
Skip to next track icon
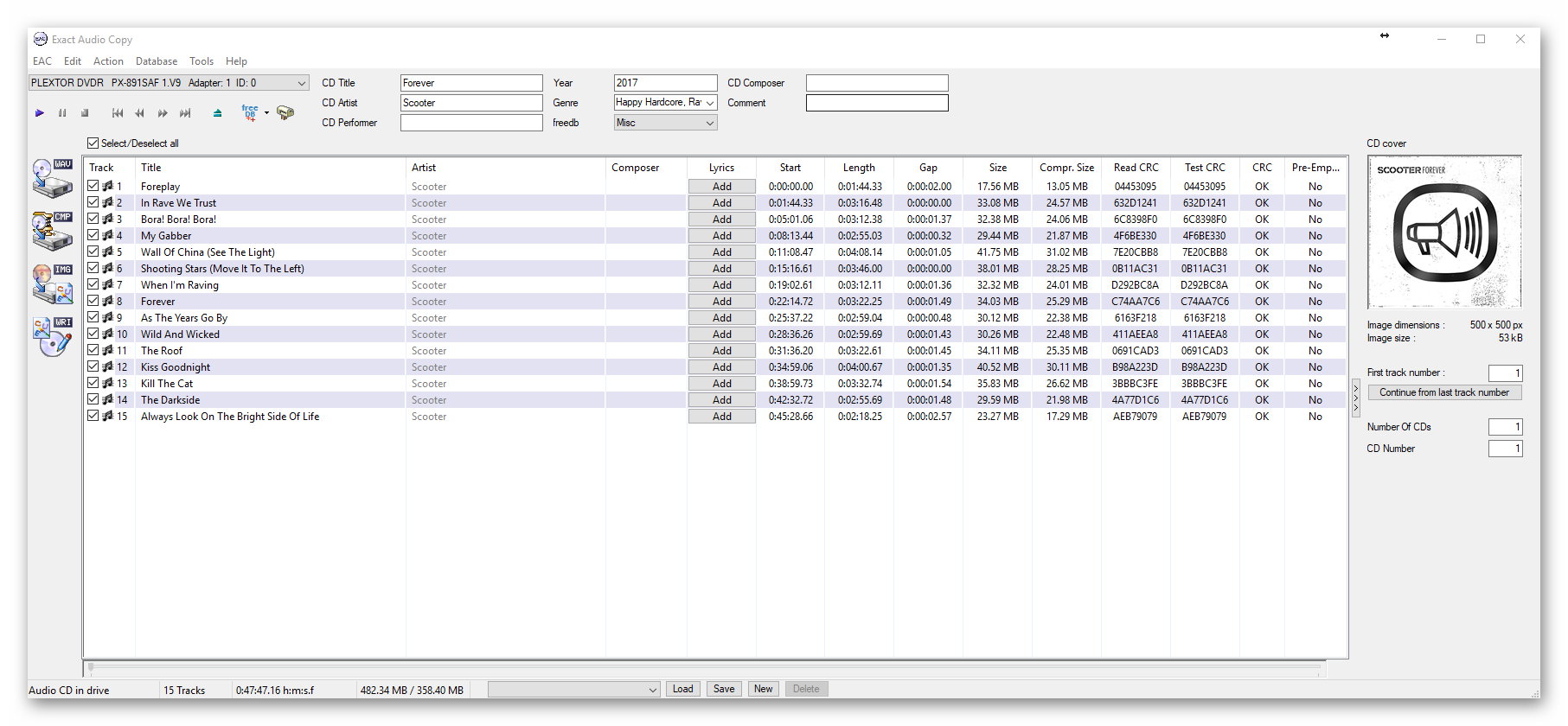pyautogui.click(x=185, y=113)
